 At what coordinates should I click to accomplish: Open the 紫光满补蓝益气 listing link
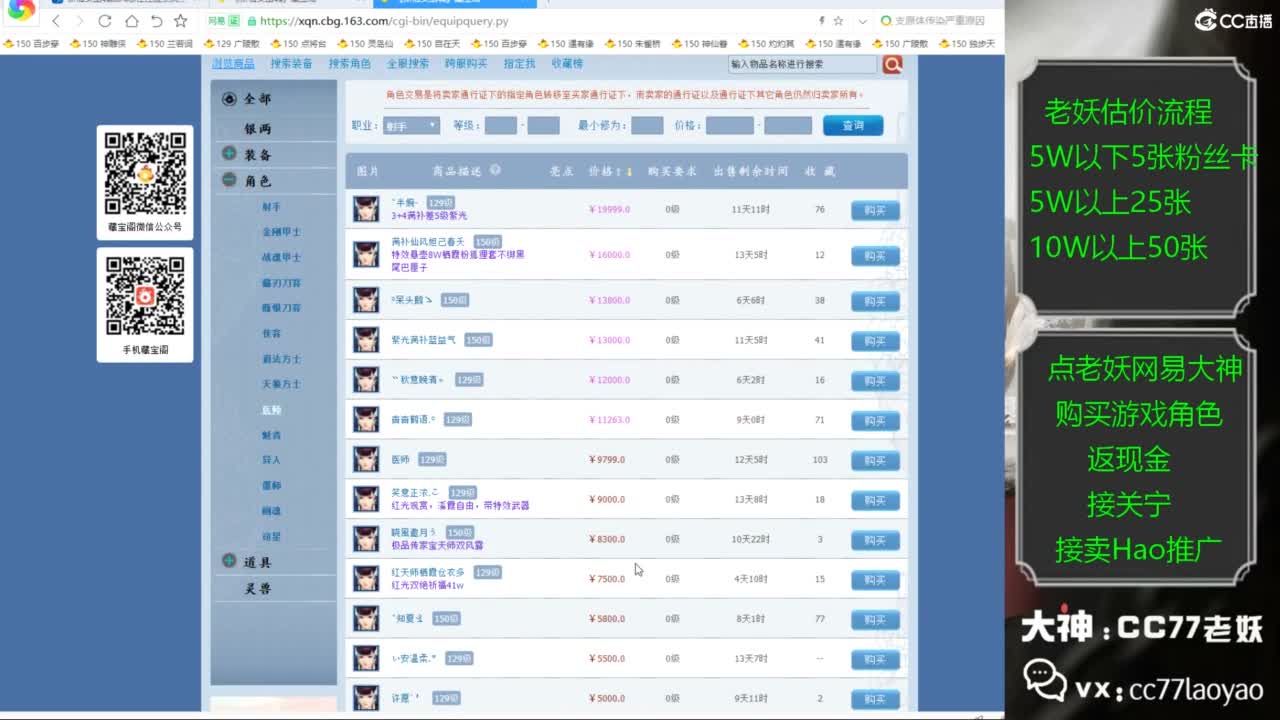coord(424,340)
